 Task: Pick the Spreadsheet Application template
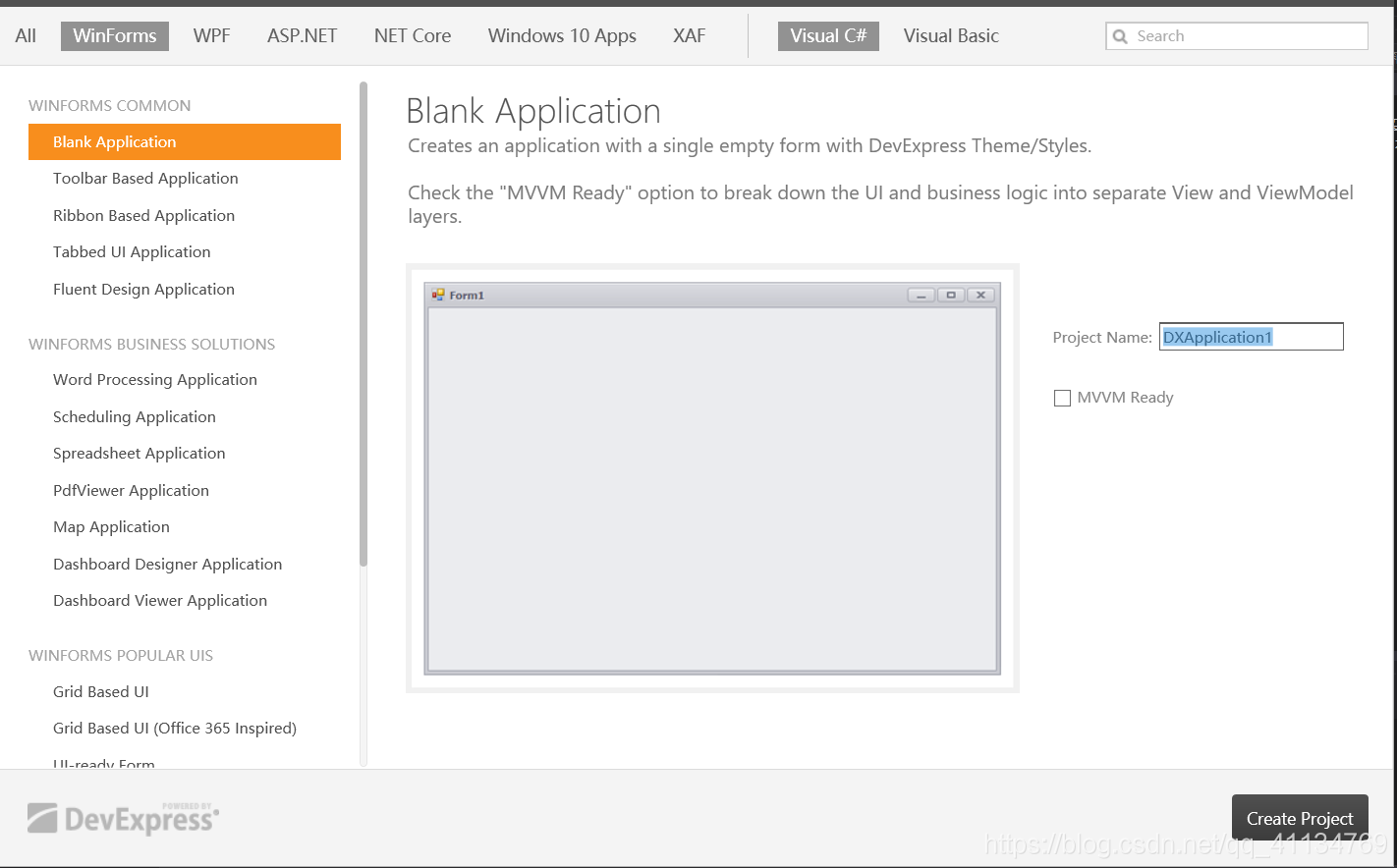(140, 454)
